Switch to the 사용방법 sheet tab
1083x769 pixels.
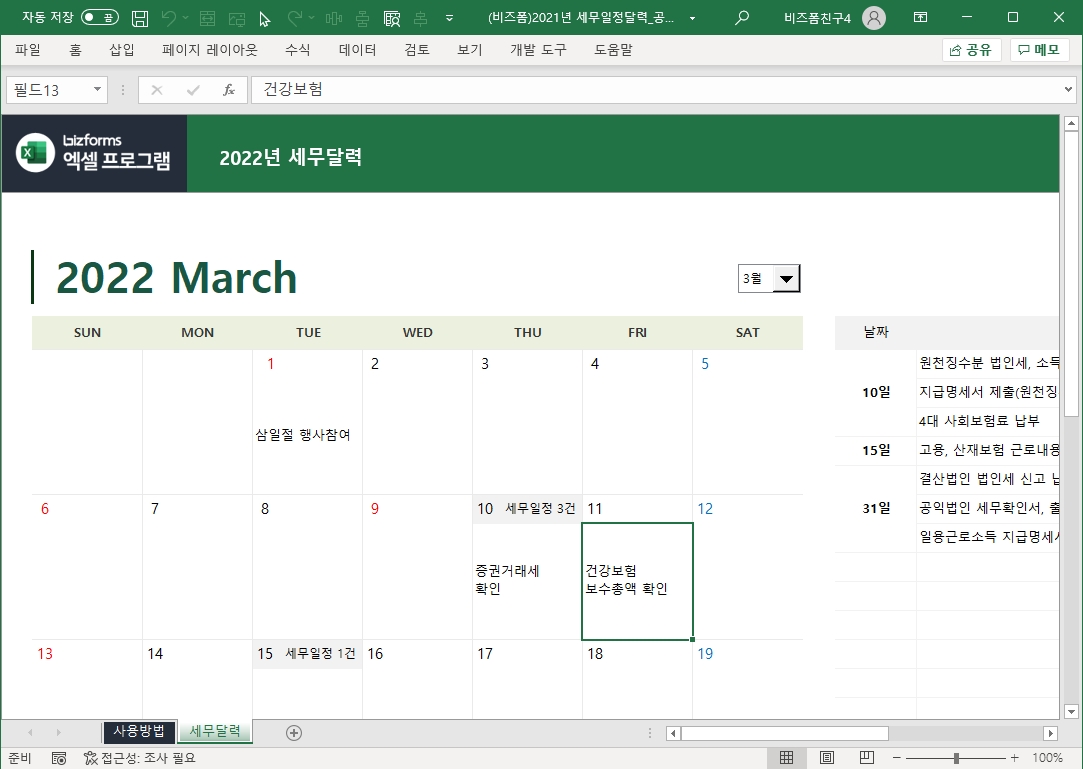point(140,731)
